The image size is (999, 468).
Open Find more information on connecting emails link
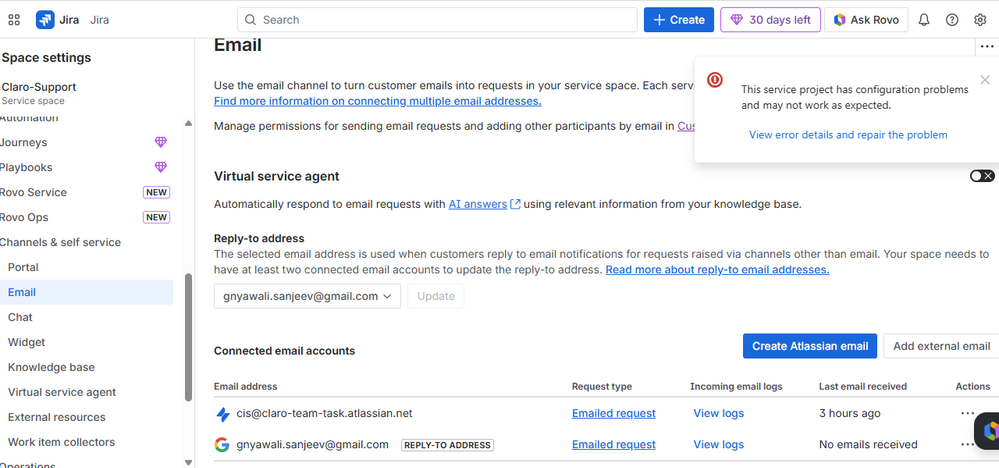point(378,101)
